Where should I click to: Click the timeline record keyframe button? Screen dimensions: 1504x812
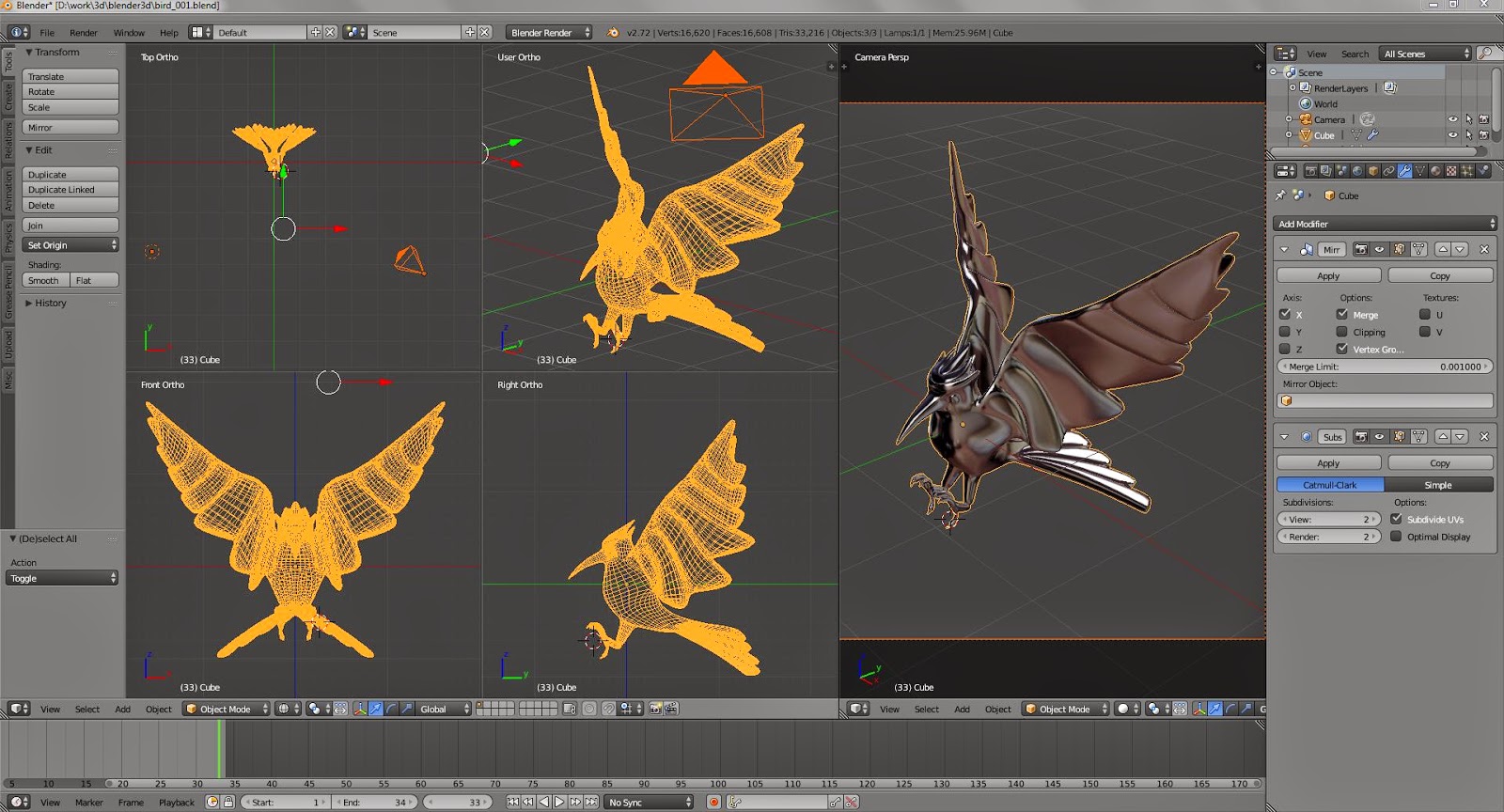pyautogui.click(x=714, y=802)
